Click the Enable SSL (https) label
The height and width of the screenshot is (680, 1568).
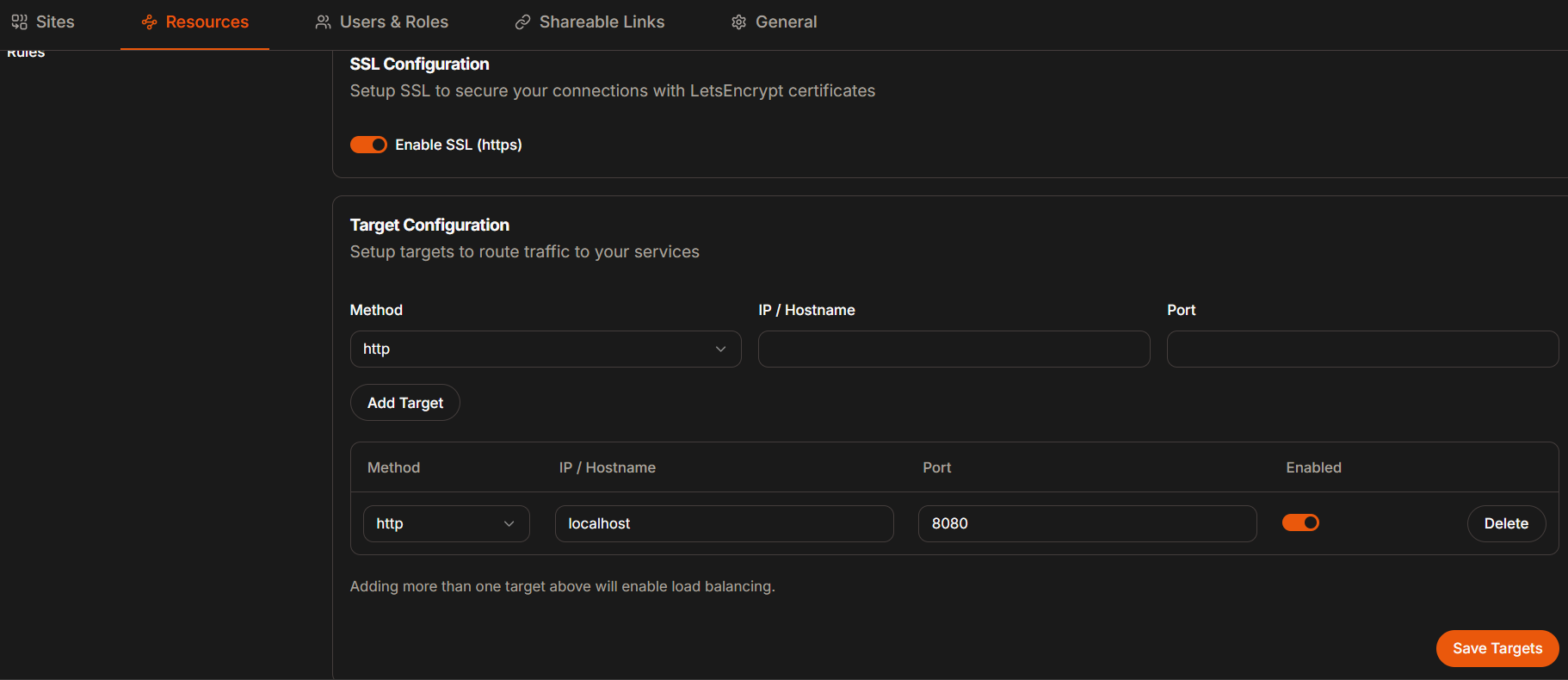(459, 145)
